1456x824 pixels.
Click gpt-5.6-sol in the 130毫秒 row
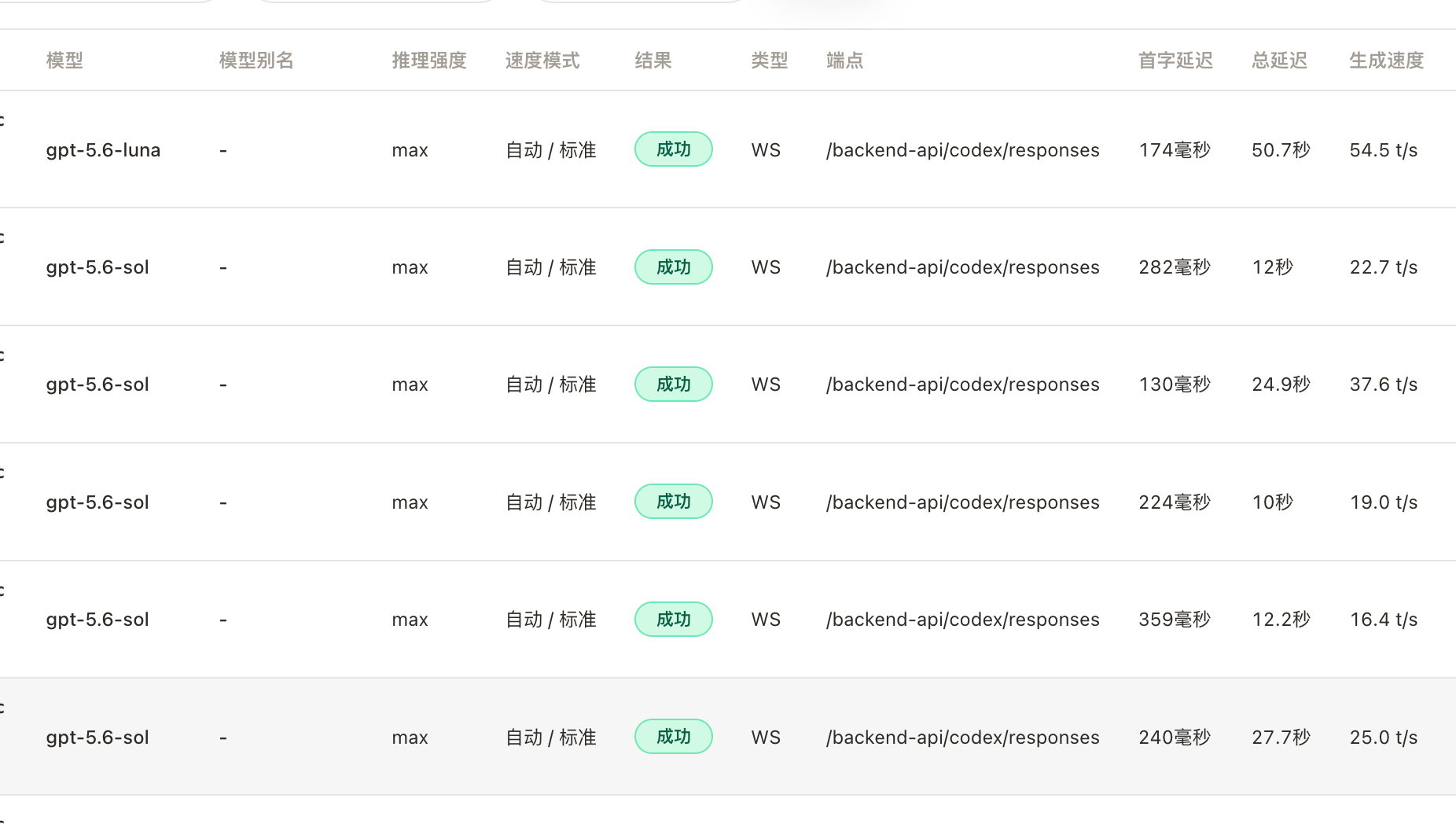point(97,384)
